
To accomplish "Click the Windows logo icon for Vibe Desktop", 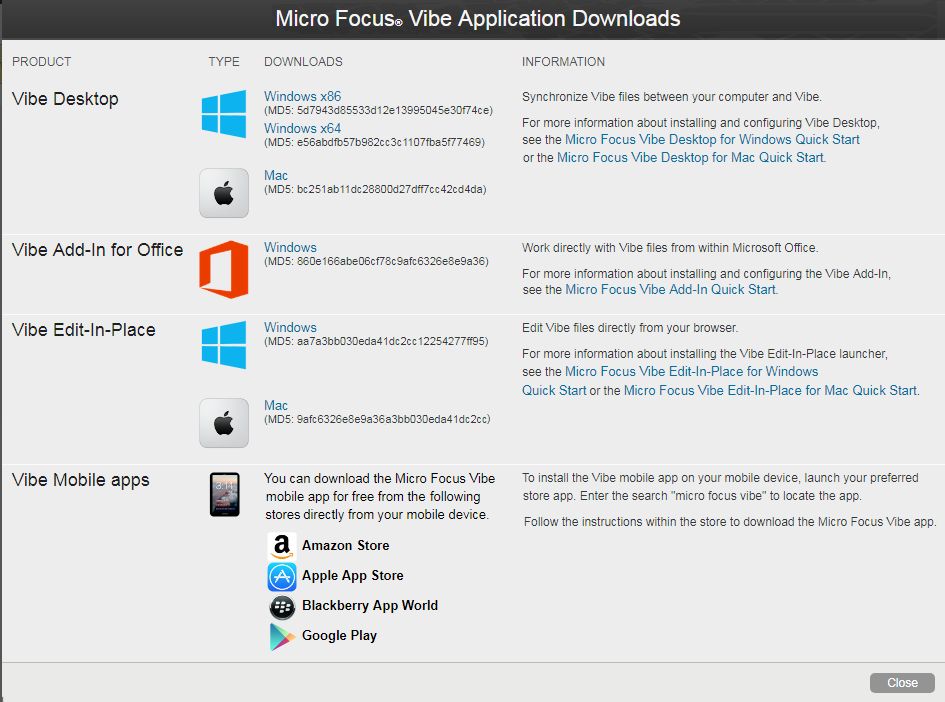I will tap(224, 114).
